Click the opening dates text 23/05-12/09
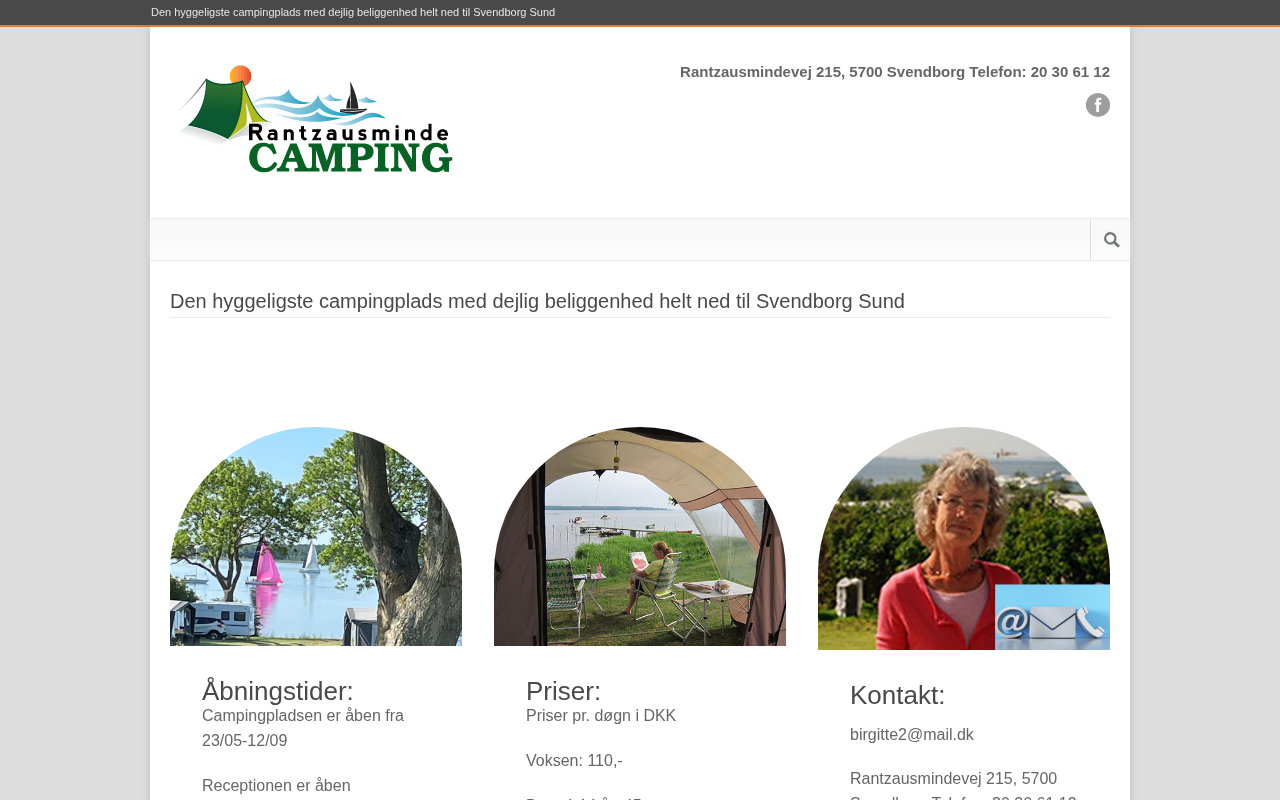 point(245,741)
